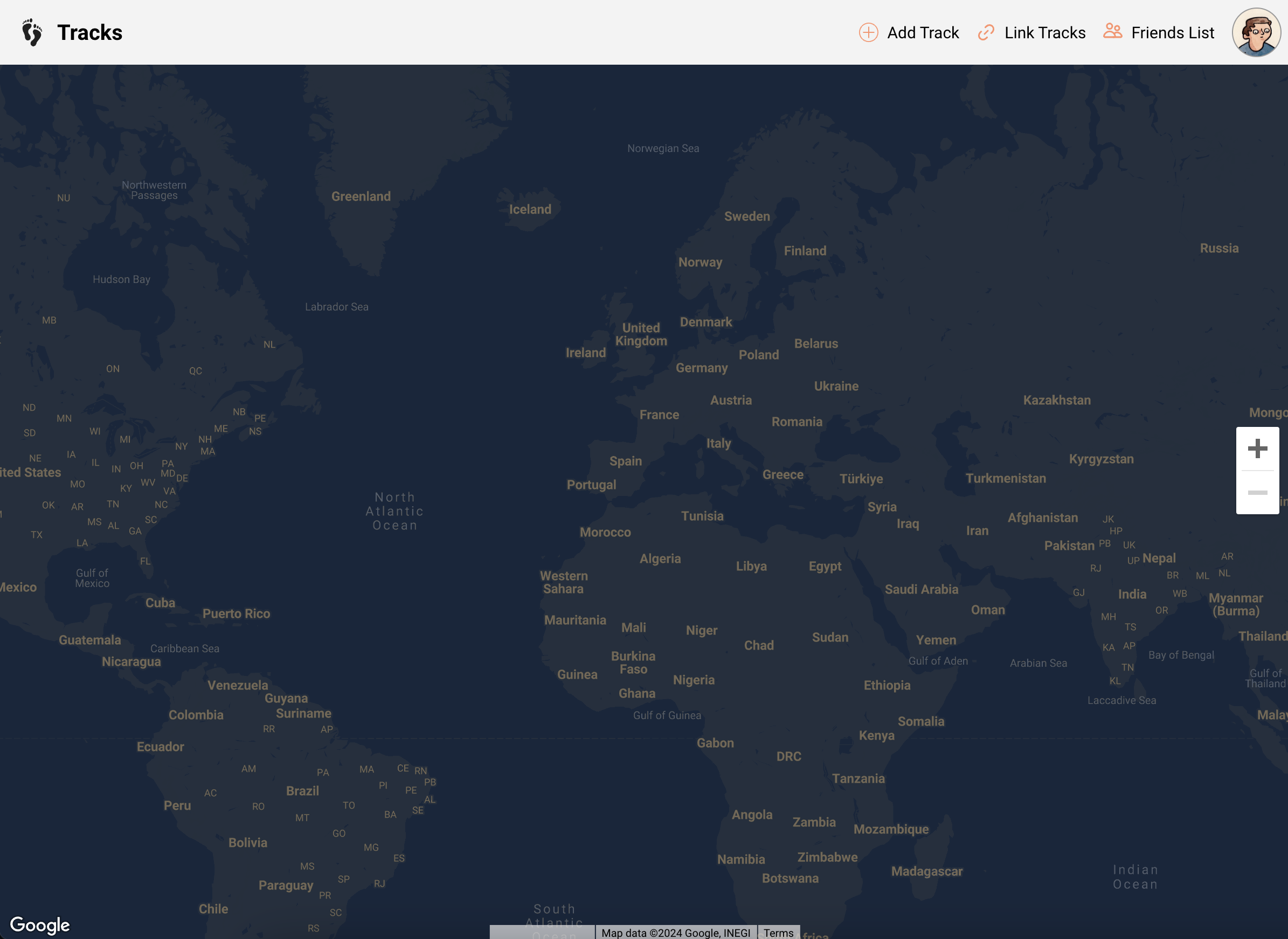Click the North Atlantic Ocean label
This screenshot has width=1288, height=939.
pos(395,511)
